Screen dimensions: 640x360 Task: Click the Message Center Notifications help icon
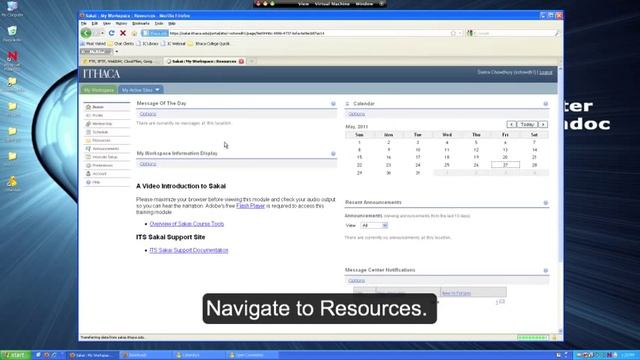tap(546, 271)
